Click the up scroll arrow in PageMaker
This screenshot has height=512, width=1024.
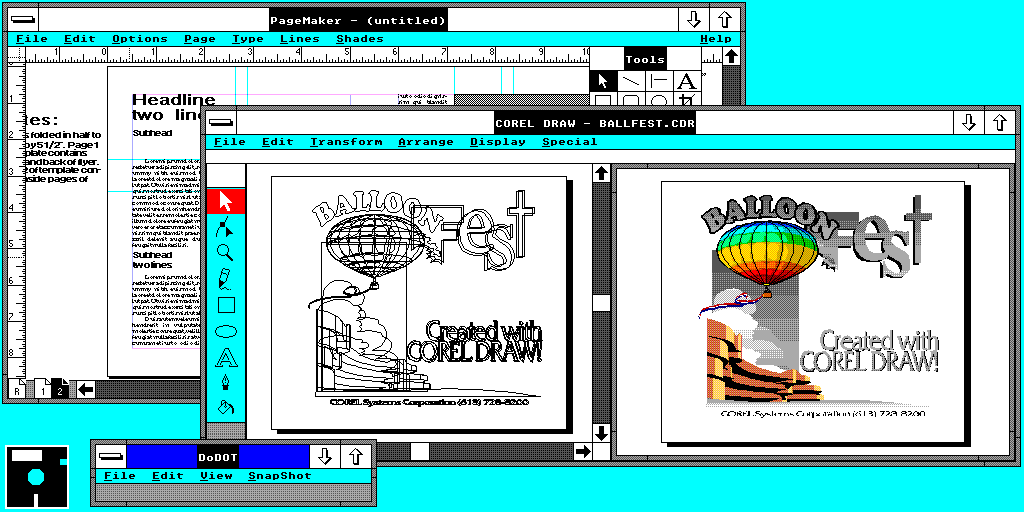731,56
